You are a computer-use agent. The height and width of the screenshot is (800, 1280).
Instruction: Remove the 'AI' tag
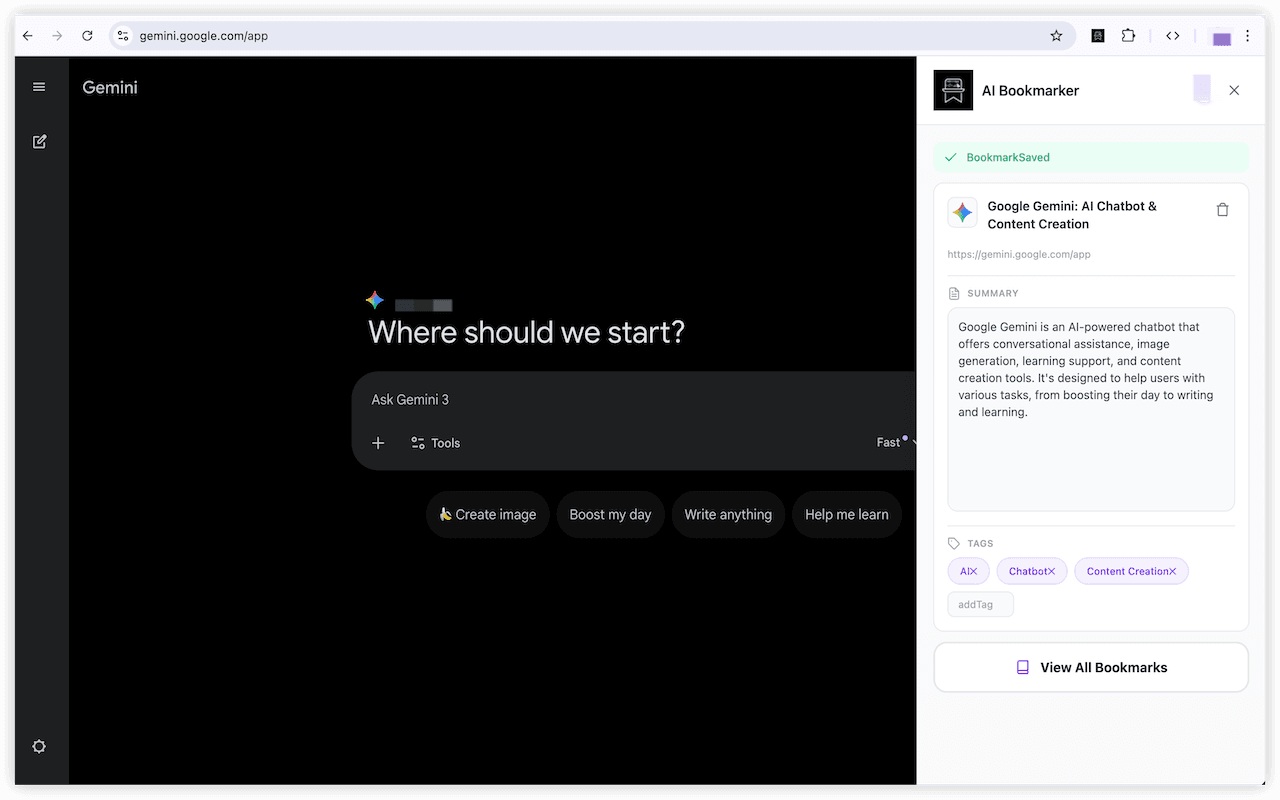click(975, 570)
